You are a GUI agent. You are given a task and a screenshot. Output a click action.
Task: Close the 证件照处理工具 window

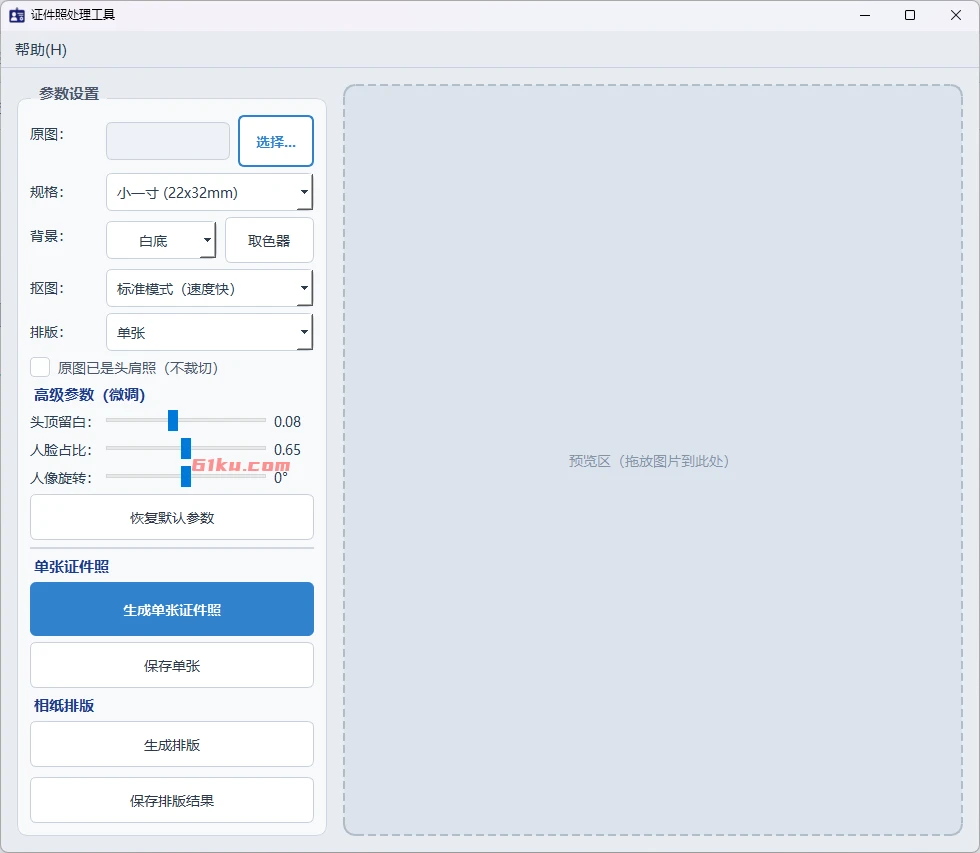pos(956,15)
